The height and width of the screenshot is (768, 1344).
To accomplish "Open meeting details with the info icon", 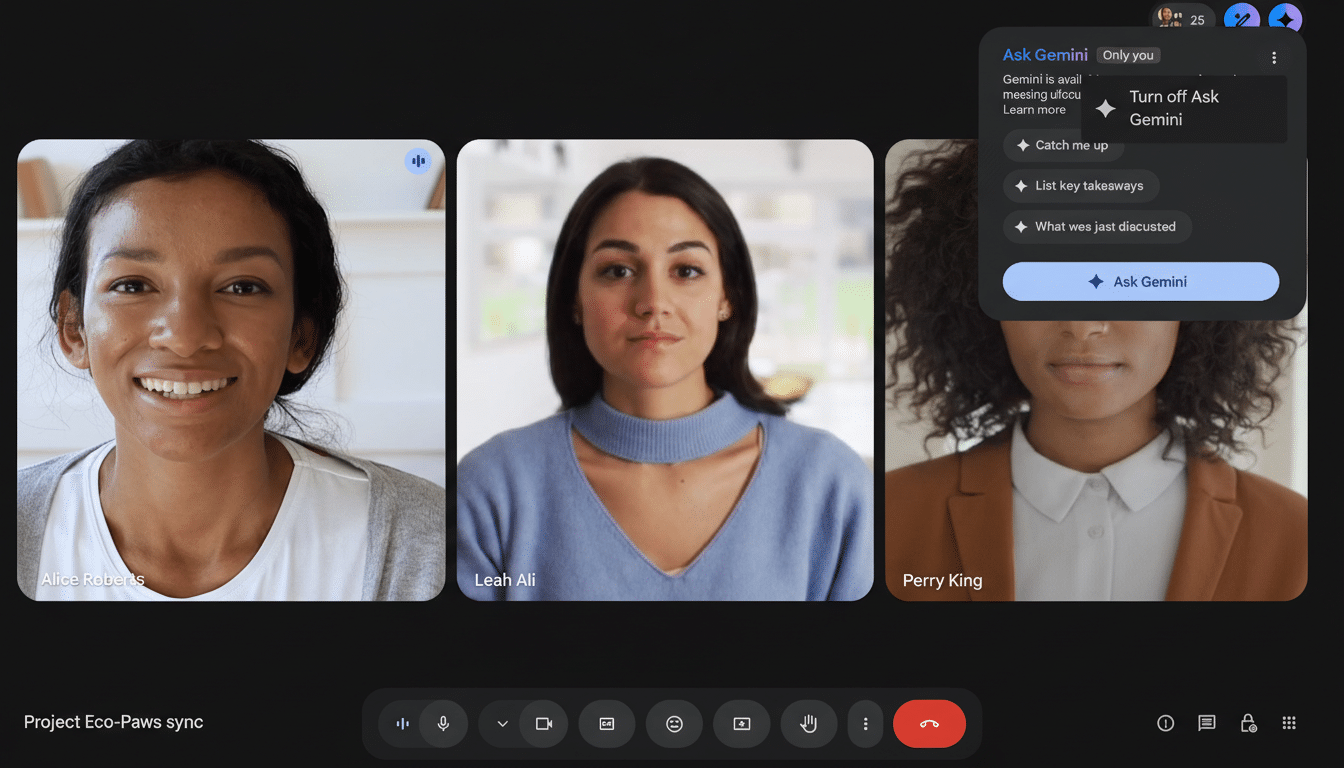I will [1165, 723].
